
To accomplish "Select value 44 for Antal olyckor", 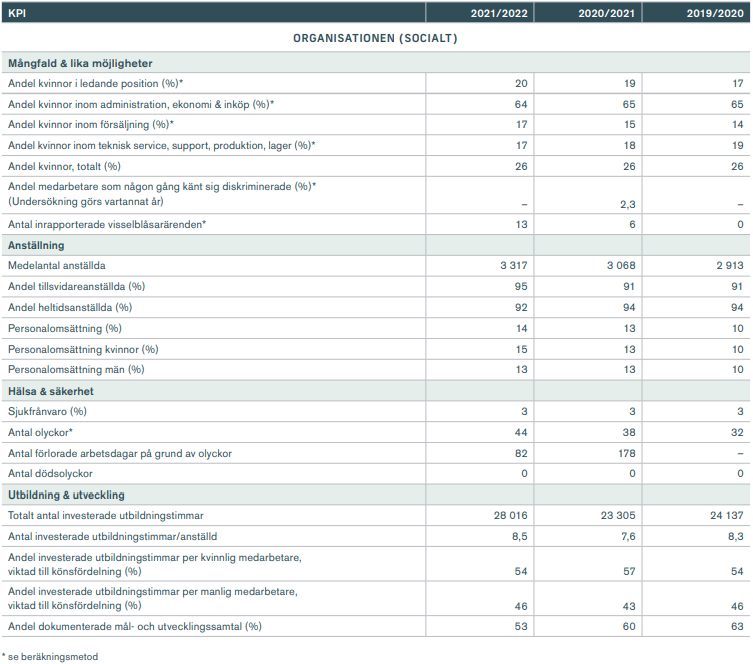I will tap(521, 433).
